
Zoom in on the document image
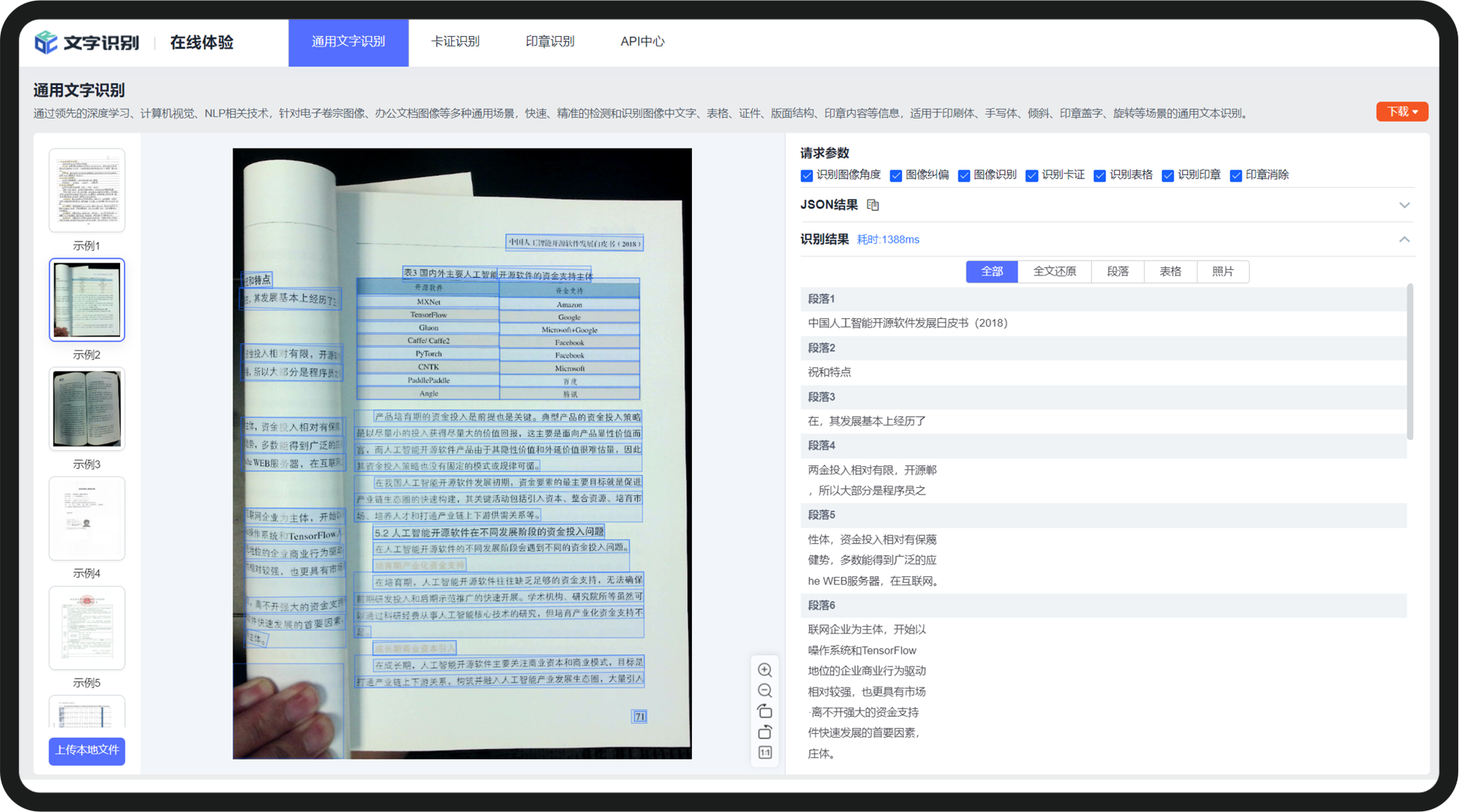(x=765, y=670)
